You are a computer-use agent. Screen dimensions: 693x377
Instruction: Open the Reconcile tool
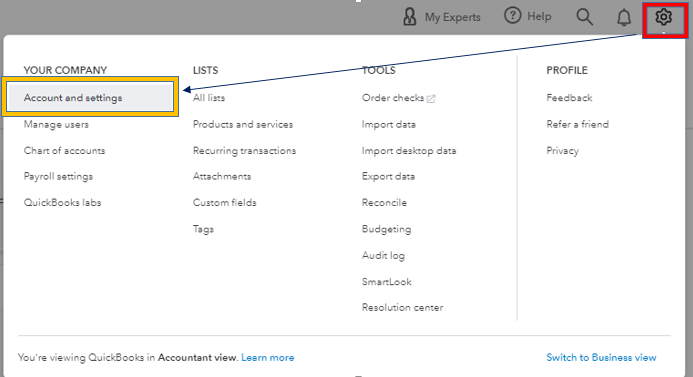click(x=384, y=202)
